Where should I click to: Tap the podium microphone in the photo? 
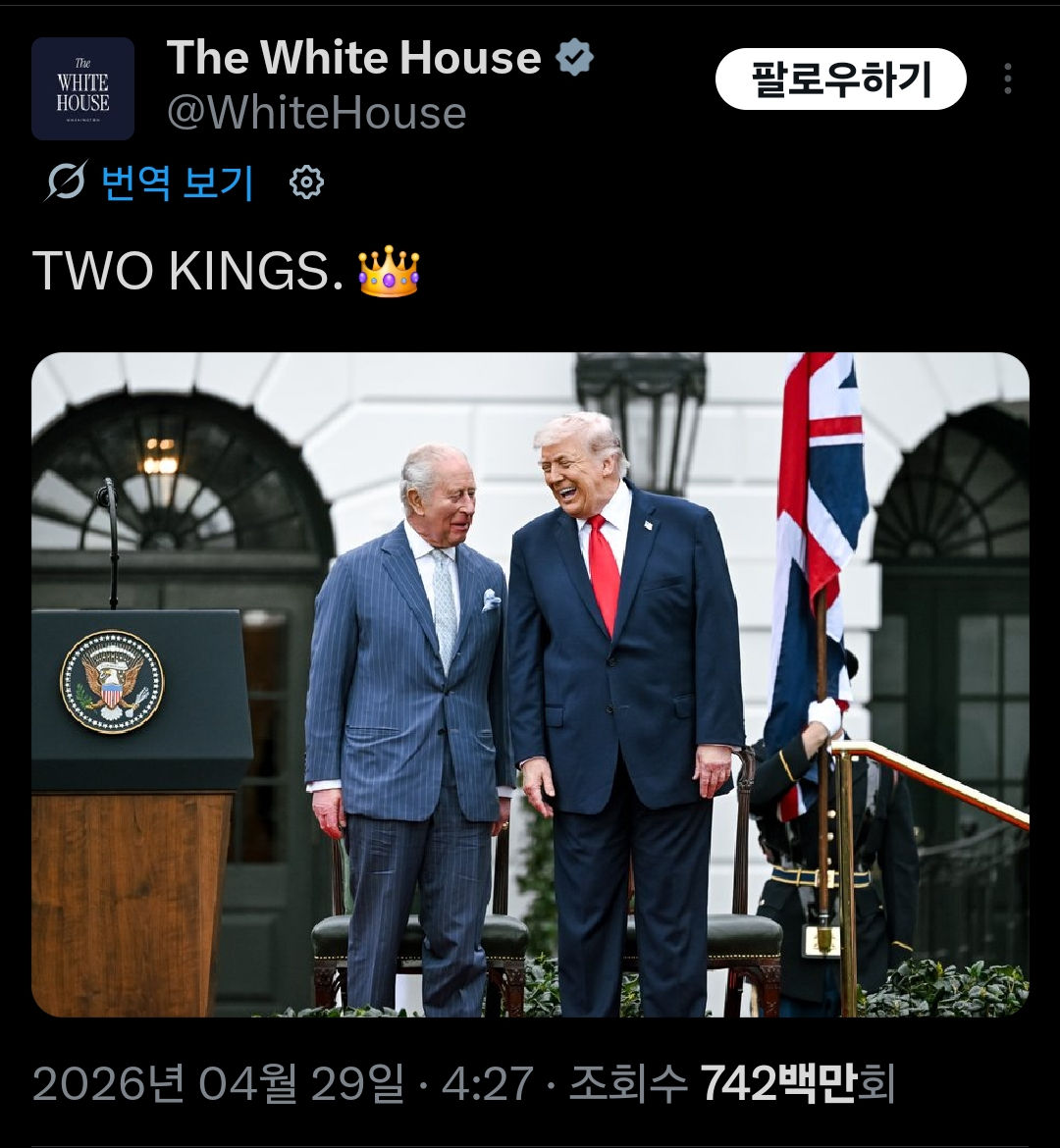(108, 542)
